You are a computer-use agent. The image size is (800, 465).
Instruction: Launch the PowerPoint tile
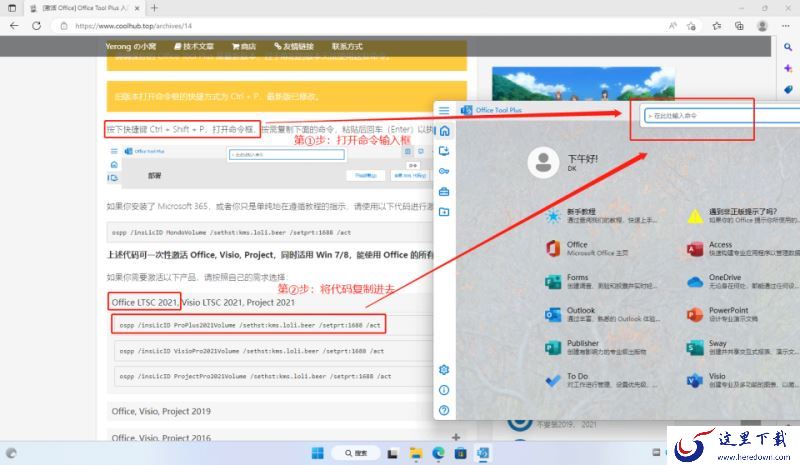point(722,314)
